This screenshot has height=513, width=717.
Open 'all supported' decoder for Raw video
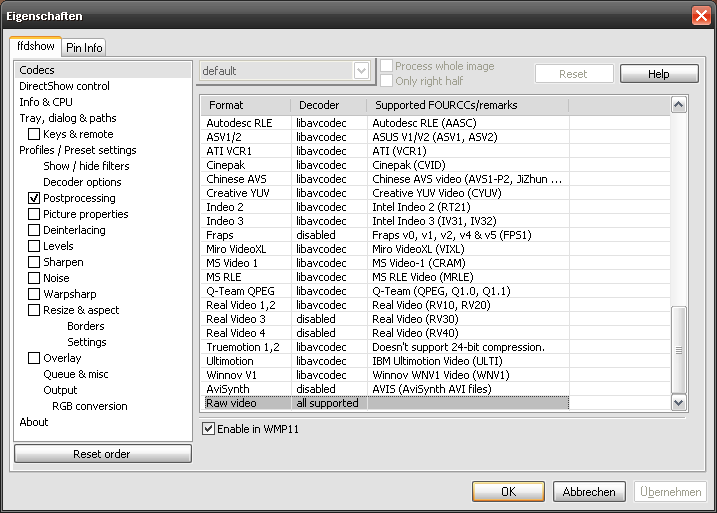(327, 403)
